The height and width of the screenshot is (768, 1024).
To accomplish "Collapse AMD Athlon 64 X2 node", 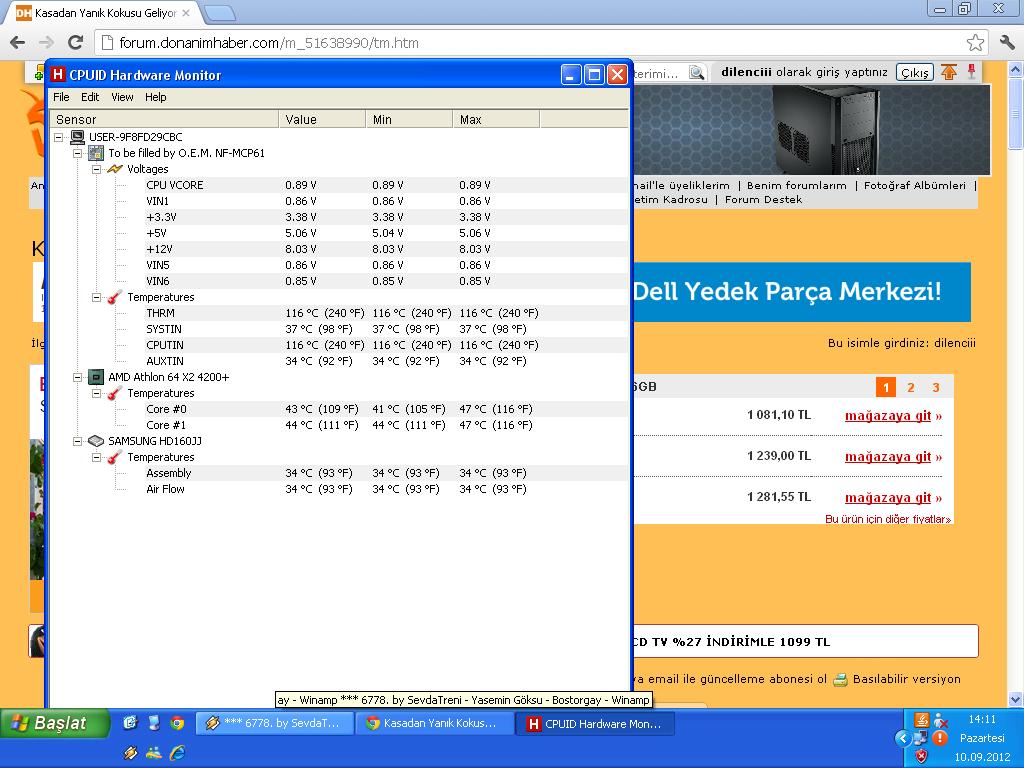I will (x=78, y=377).
